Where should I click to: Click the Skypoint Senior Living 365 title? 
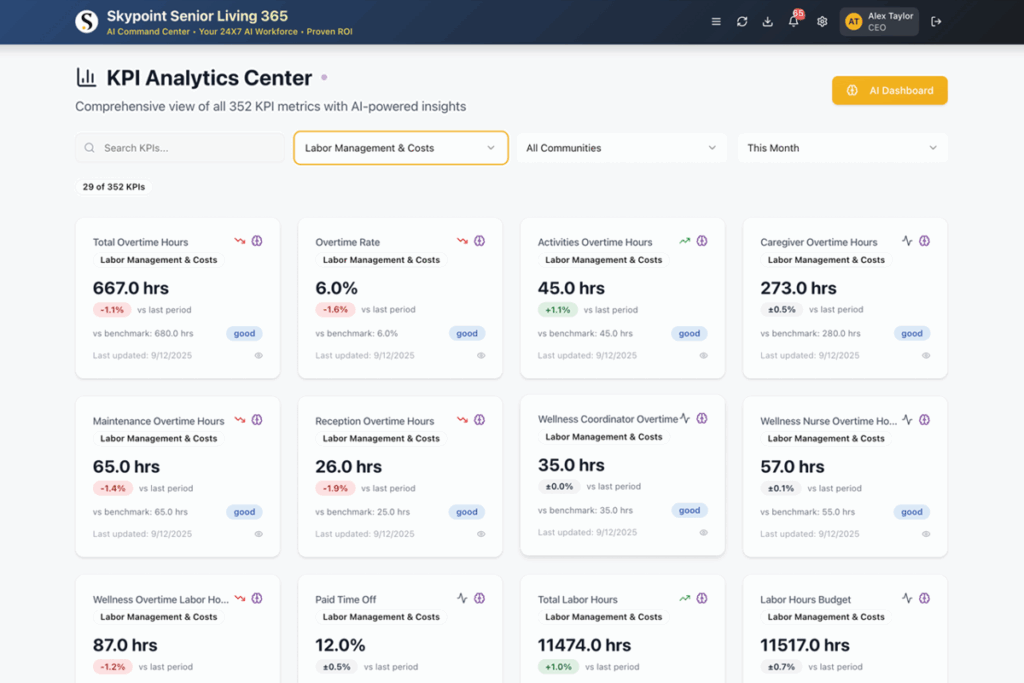(197, 16)
